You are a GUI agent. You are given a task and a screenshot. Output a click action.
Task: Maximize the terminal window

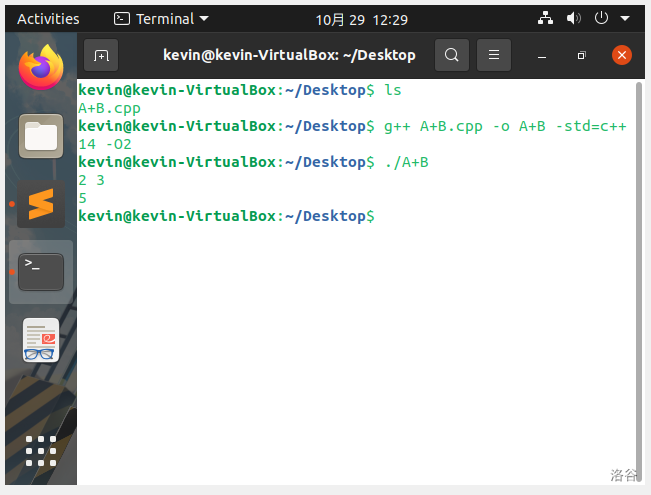(581, 56)
